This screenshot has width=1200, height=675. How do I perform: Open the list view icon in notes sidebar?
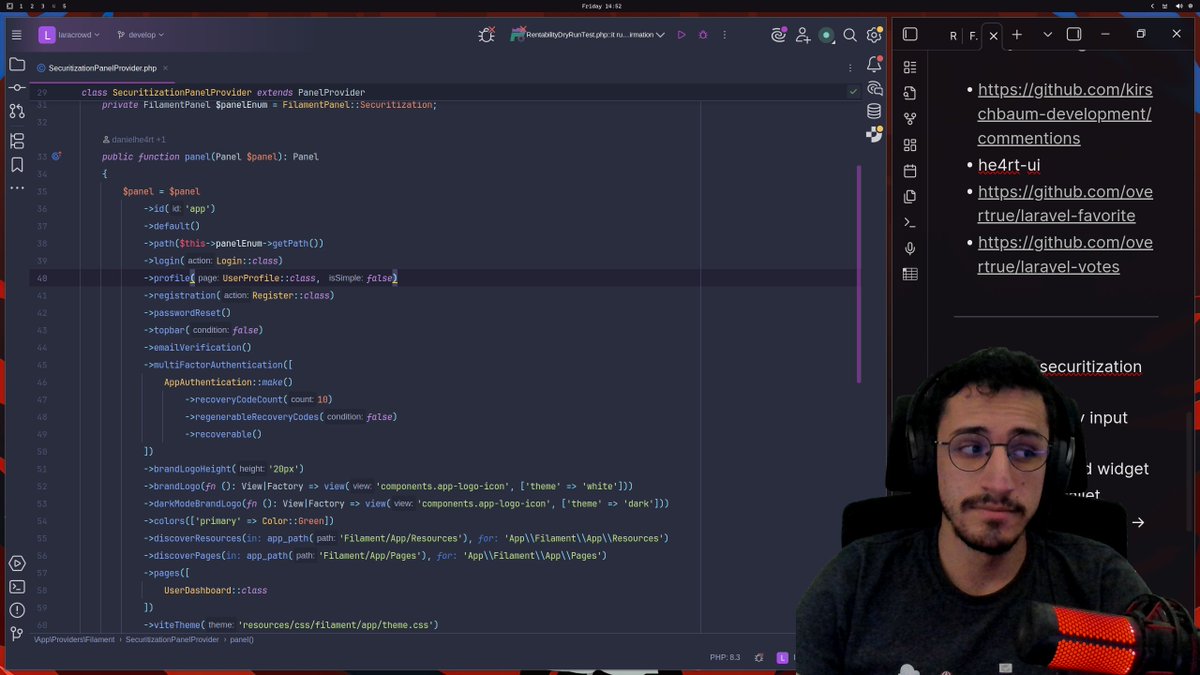(910, 67)
